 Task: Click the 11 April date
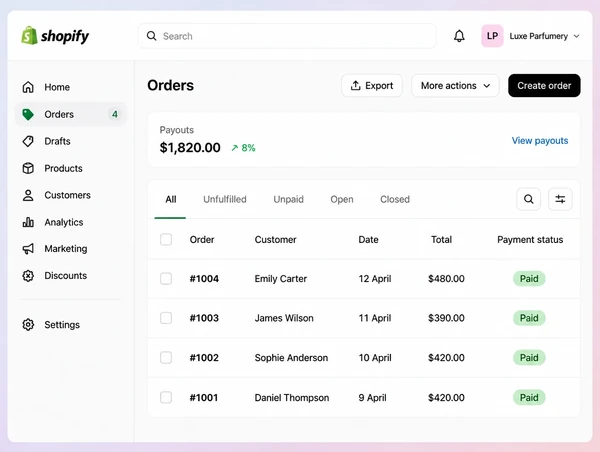point(375,318)
